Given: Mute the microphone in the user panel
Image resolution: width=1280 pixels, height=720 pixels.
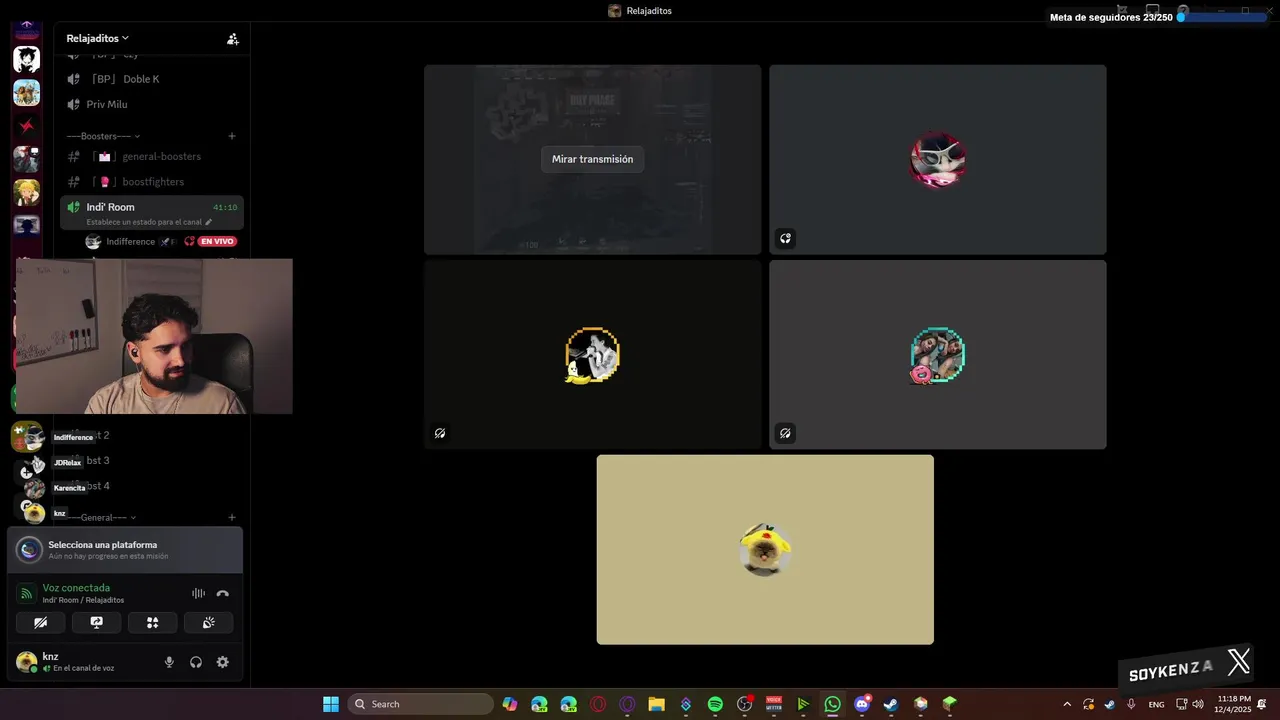Looking at the screenshot, I should pos(169,662).
